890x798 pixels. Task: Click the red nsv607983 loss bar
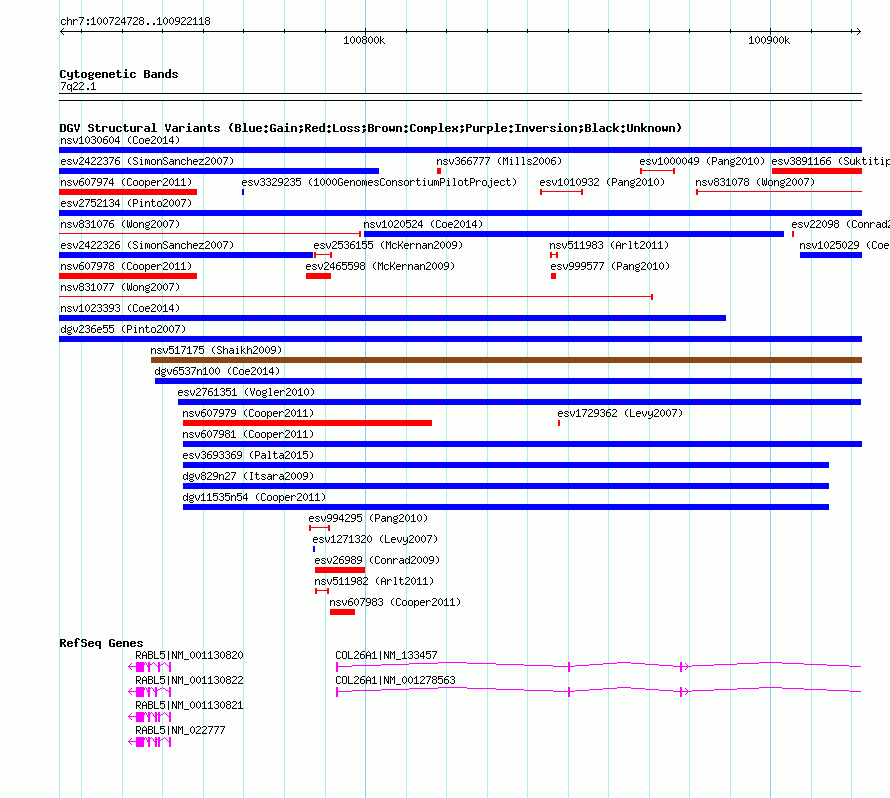(x=342, y=612)
